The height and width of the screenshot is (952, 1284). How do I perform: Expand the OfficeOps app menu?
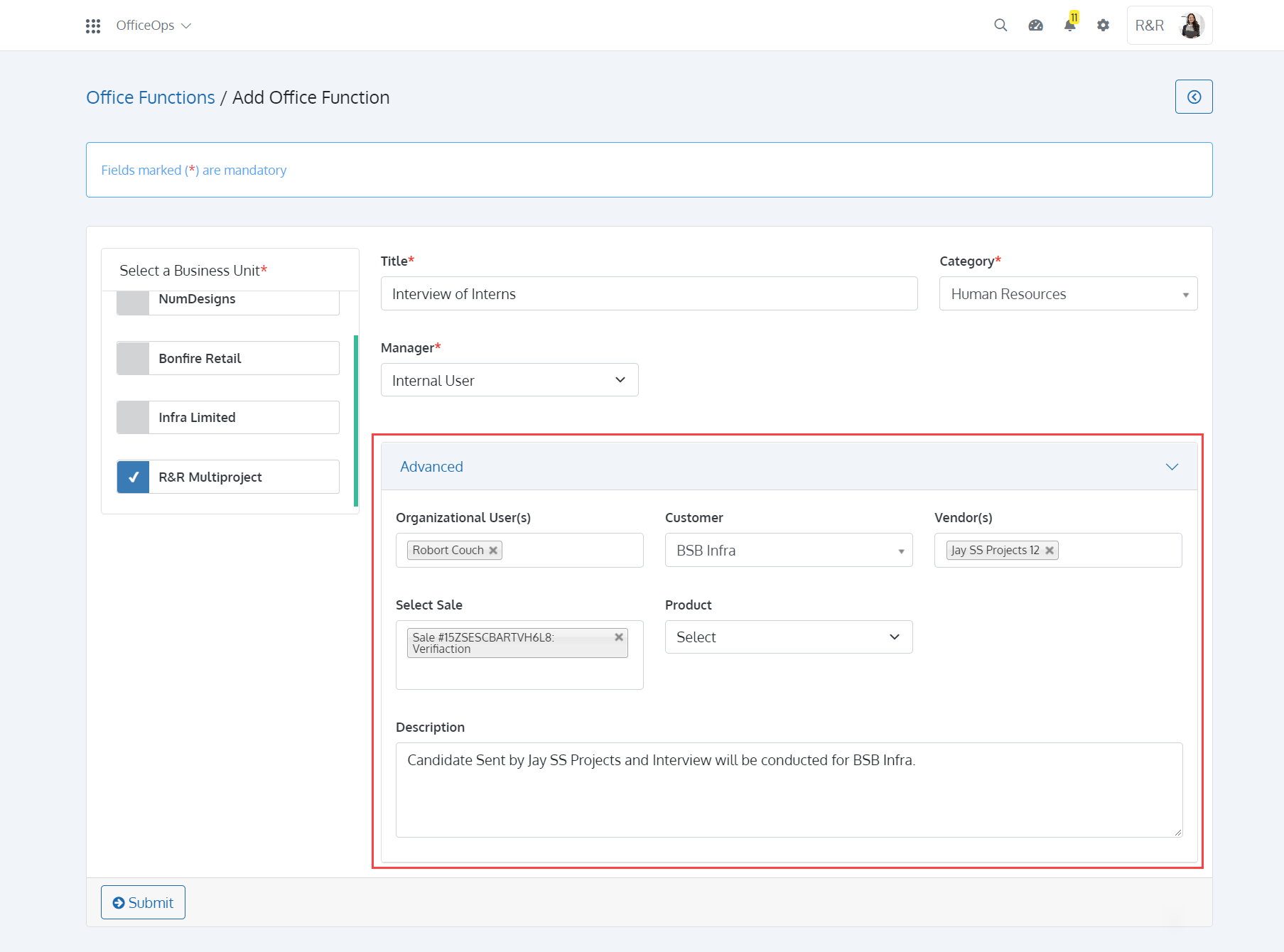click(153, 26)
